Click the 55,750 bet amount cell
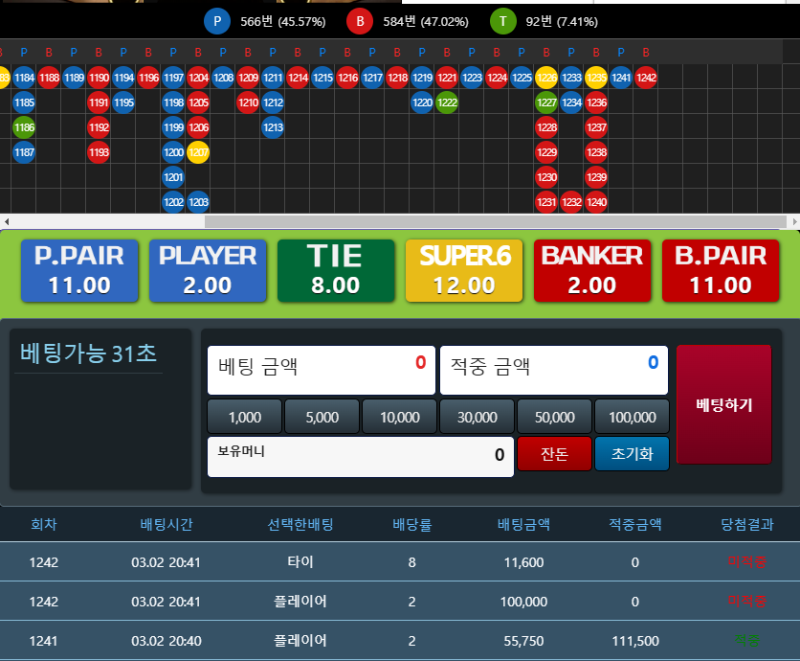This screenshot has height=661, width=800. pos(524,641)
